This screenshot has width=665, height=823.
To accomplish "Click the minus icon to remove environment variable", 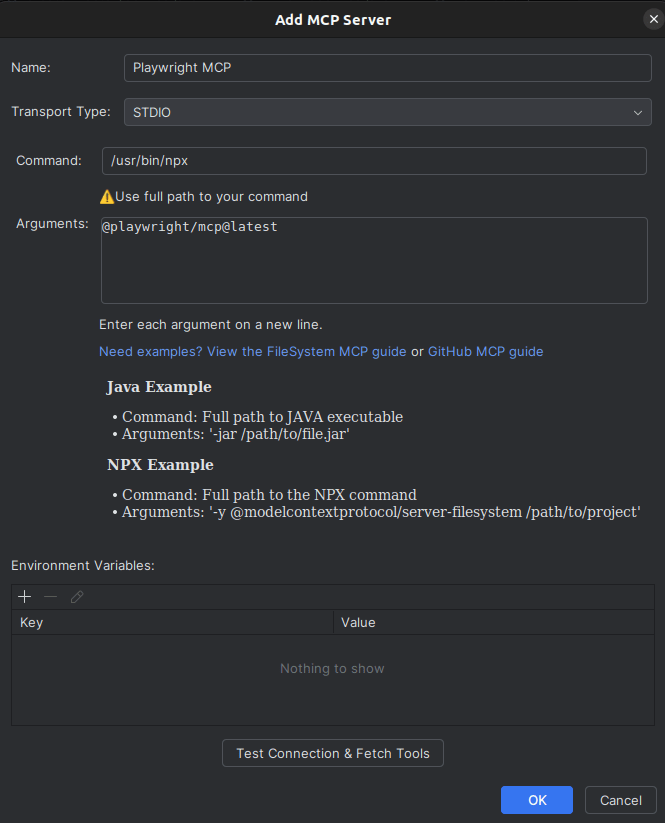I will 51,597.
